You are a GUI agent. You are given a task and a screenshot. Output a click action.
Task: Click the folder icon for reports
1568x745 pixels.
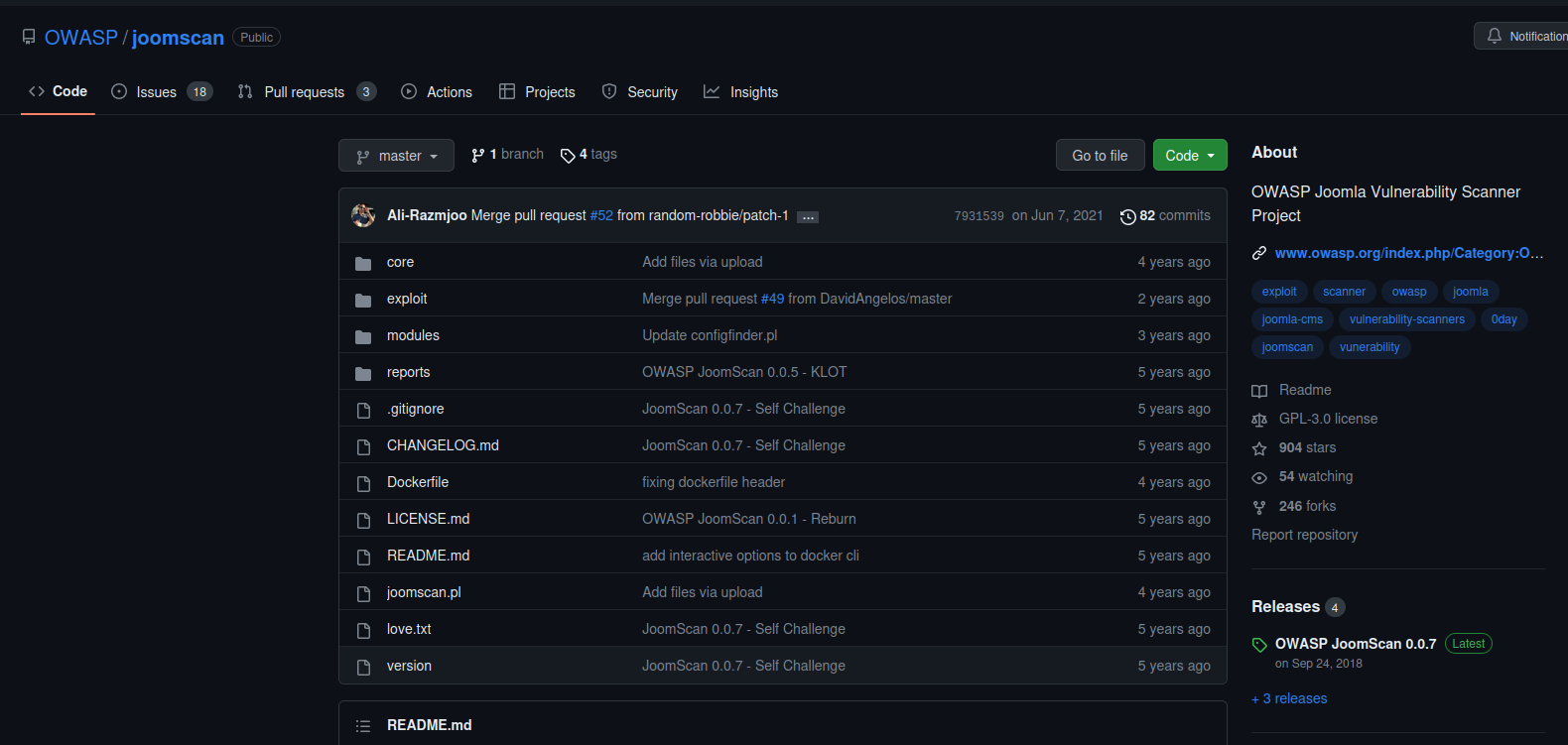(363, 373)
